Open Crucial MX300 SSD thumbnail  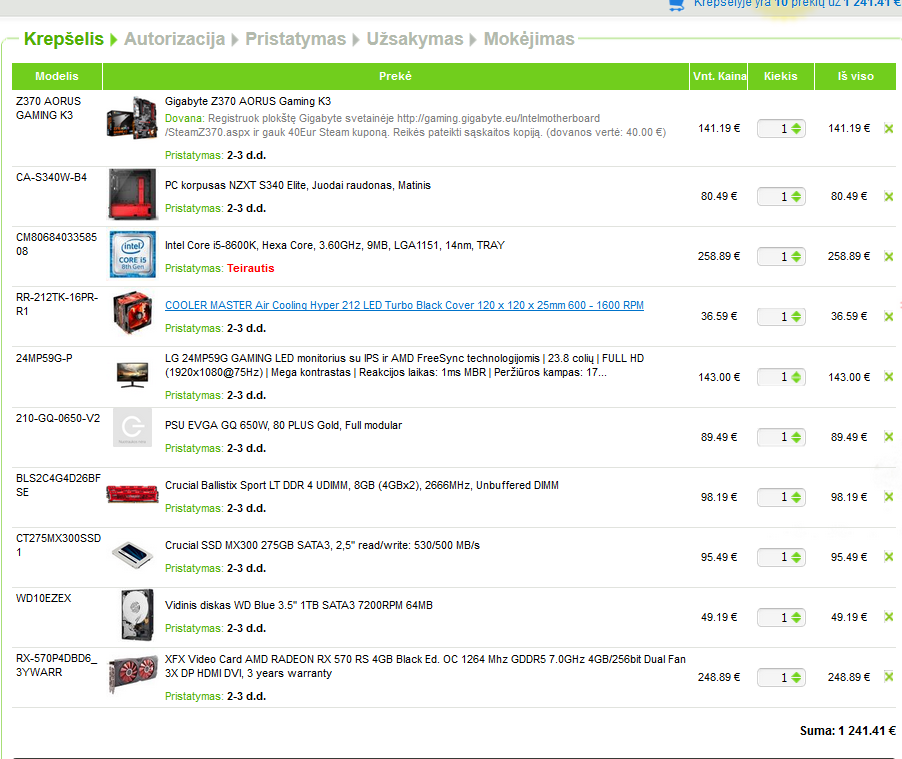[132, 555]
